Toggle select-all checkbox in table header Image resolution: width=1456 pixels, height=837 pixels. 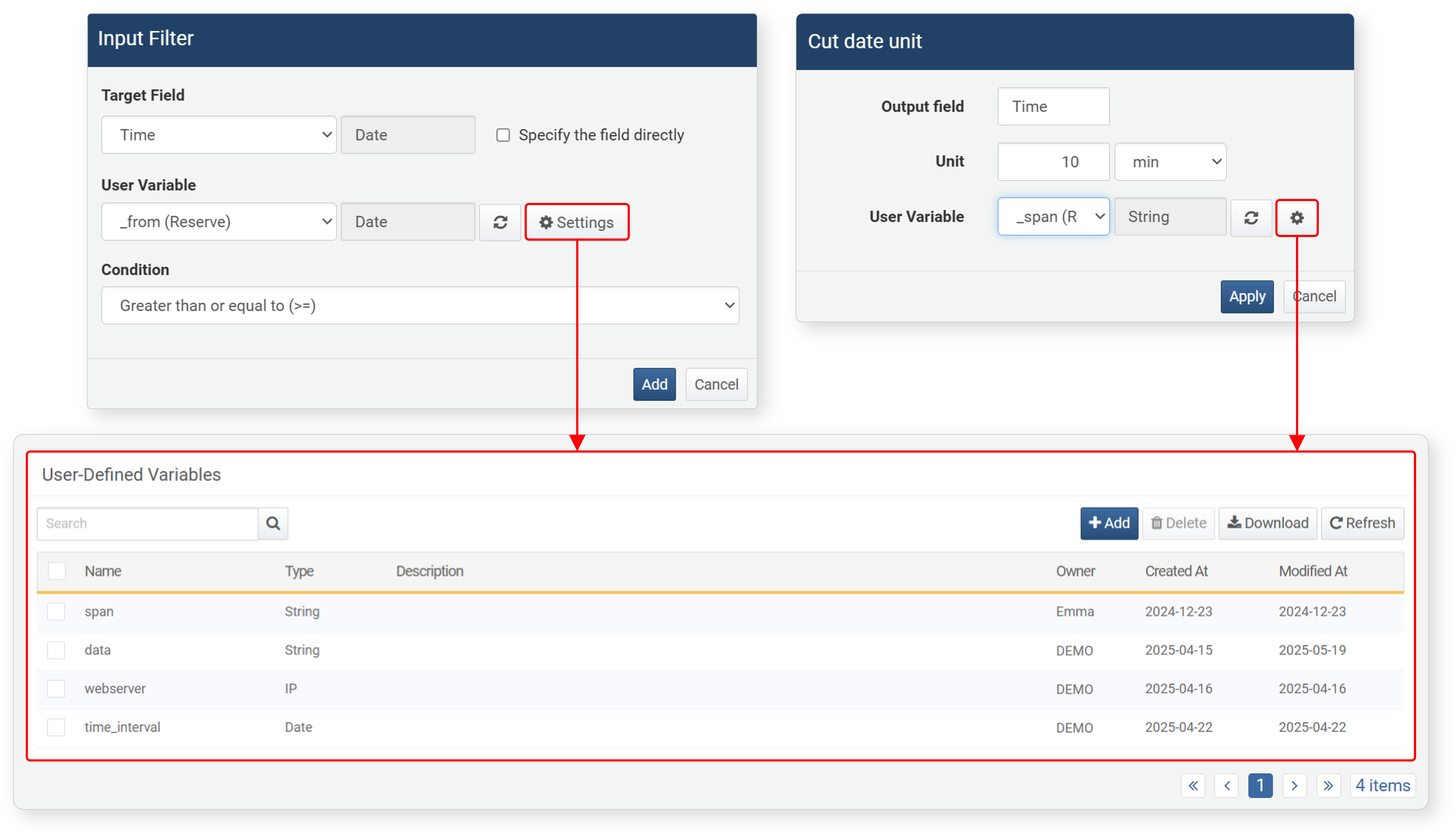tap(57, 571)
